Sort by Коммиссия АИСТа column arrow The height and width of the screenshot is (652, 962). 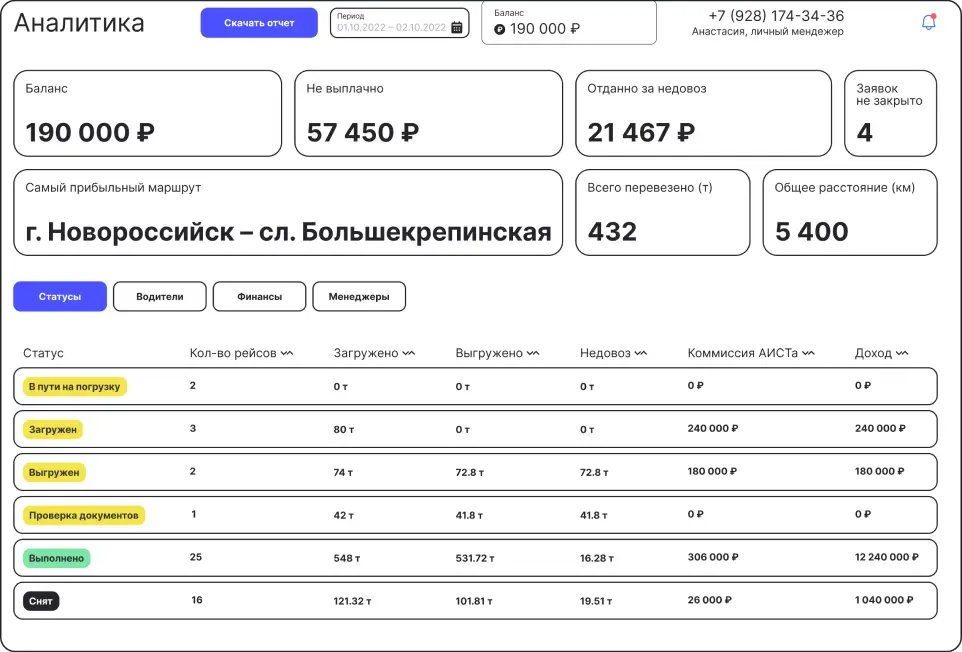(808, 353)
